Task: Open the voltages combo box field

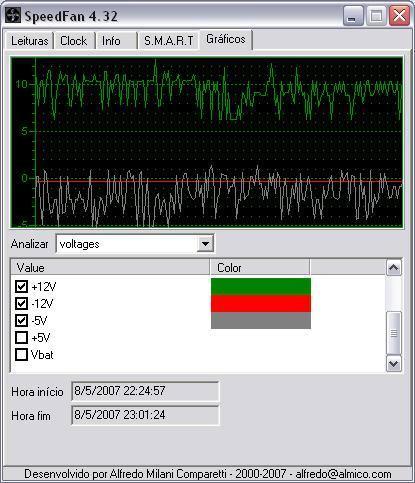Action: [x=135, y=244]
